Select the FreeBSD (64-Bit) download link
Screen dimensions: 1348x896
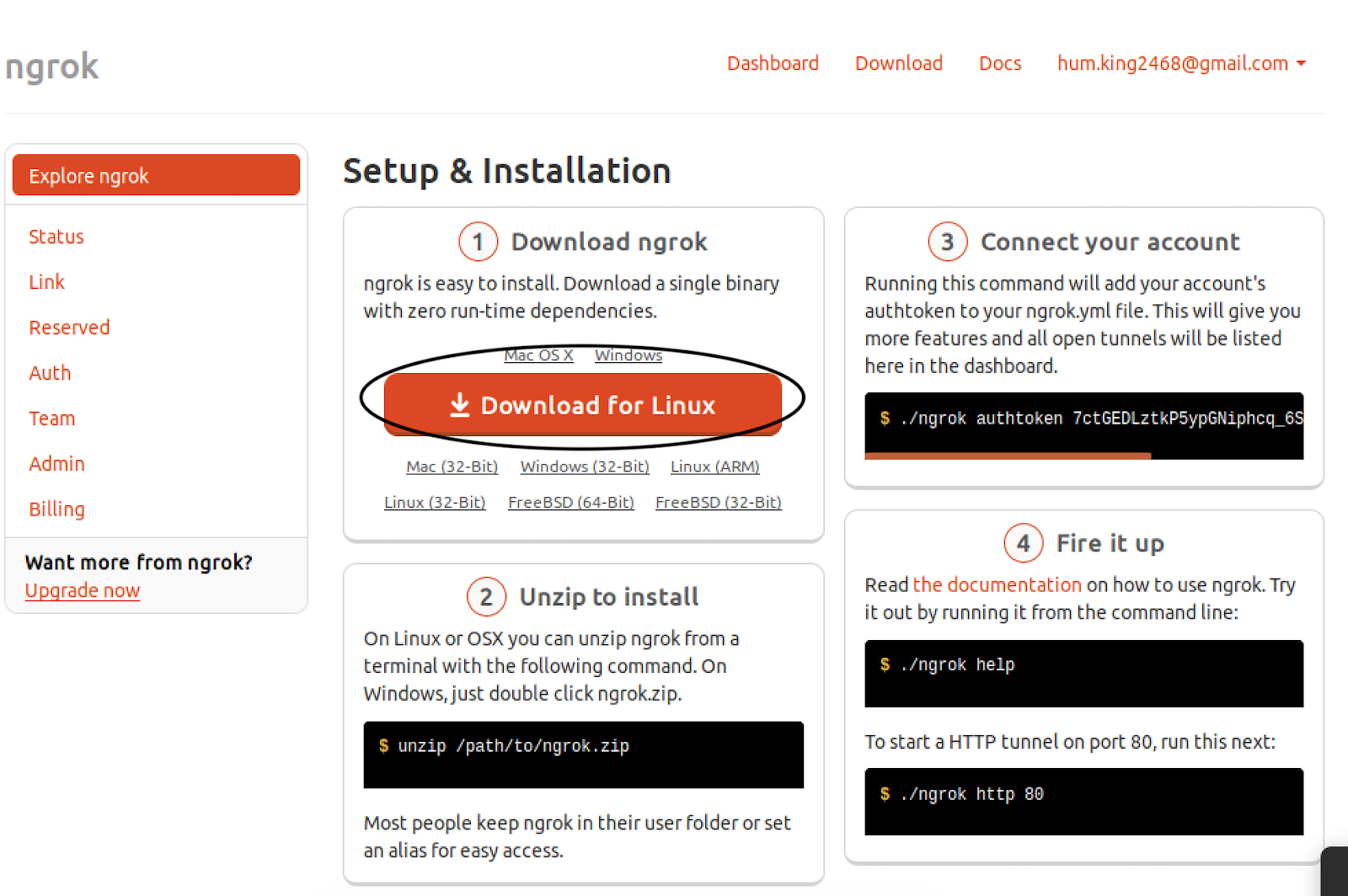pyautogui.click(x=570, y=502)
